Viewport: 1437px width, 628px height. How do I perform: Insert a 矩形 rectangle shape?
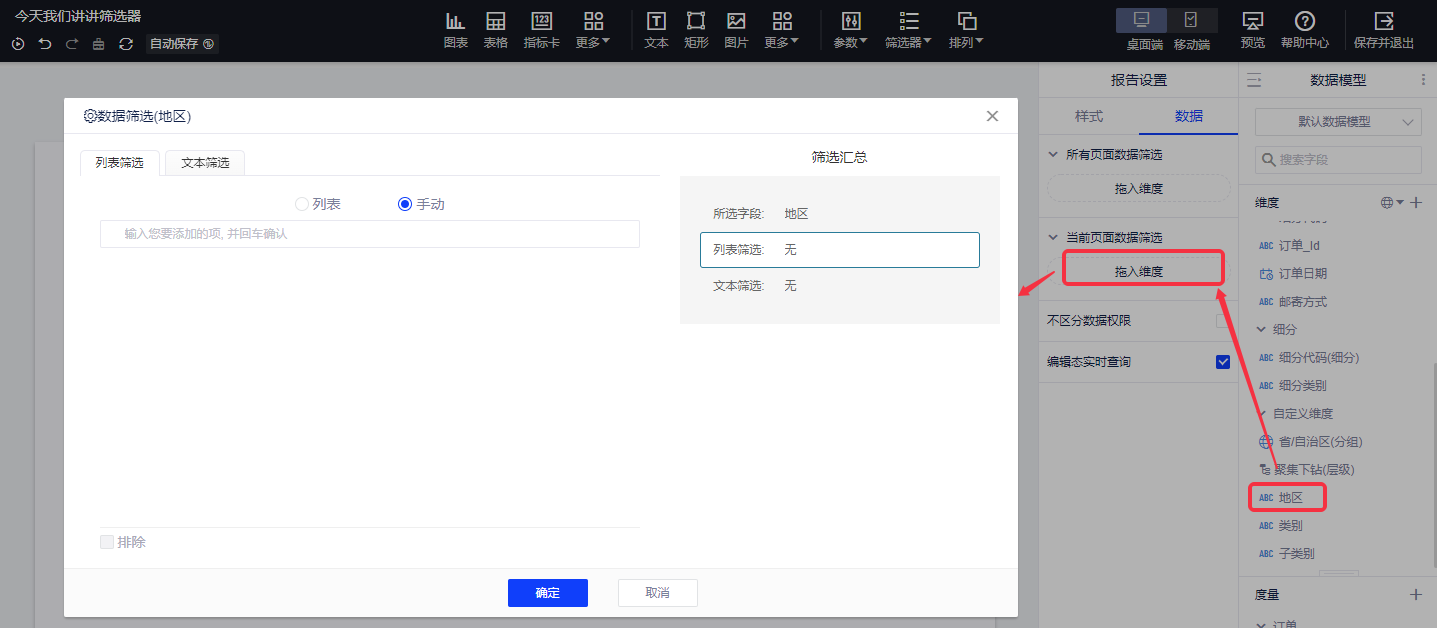(696, 22)
